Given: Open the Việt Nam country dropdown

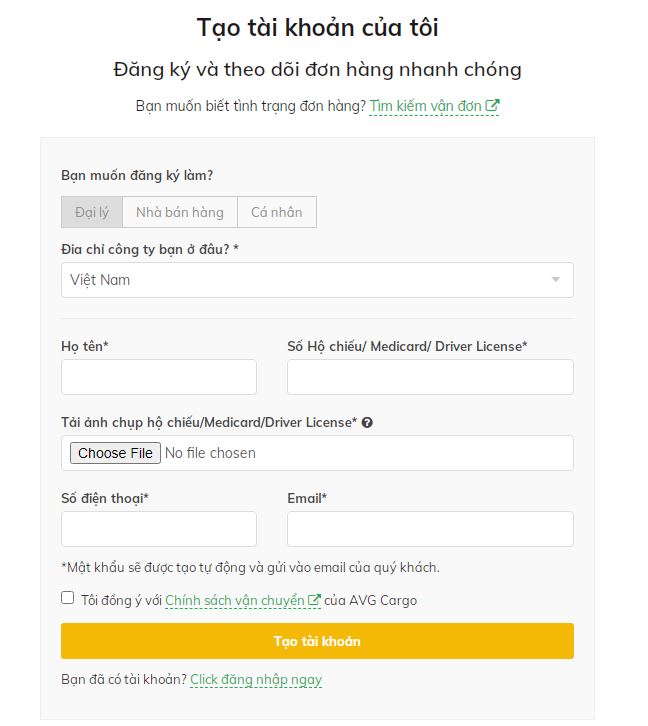Looking at the screenshot, I should [317, 280].
